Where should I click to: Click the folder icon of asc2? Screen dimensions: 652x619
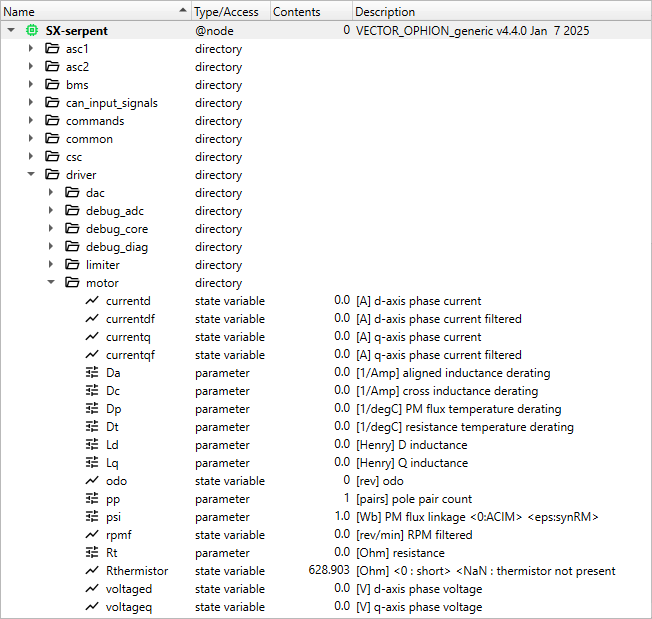(52, 67)
